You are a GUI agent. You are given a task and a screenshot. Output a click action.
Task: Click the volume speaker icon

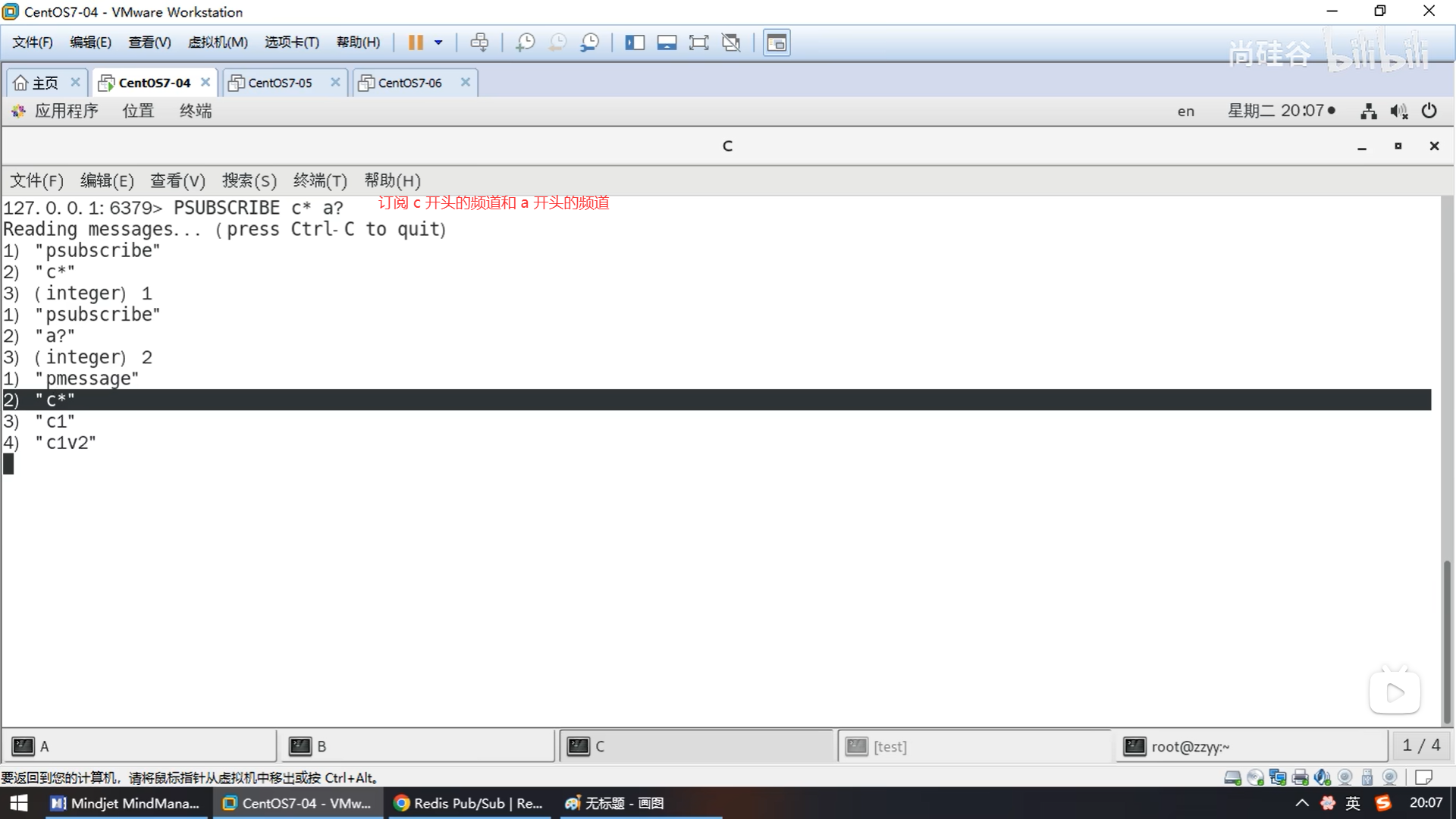(1398, 111)
